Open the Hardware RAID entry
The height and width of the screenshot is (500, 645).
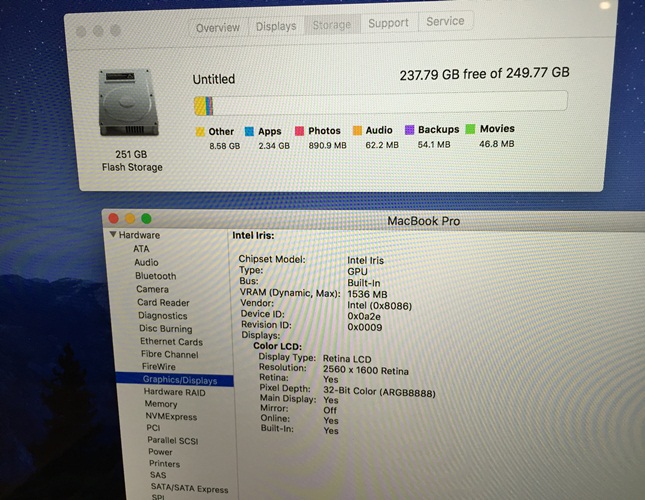(174, 392)
